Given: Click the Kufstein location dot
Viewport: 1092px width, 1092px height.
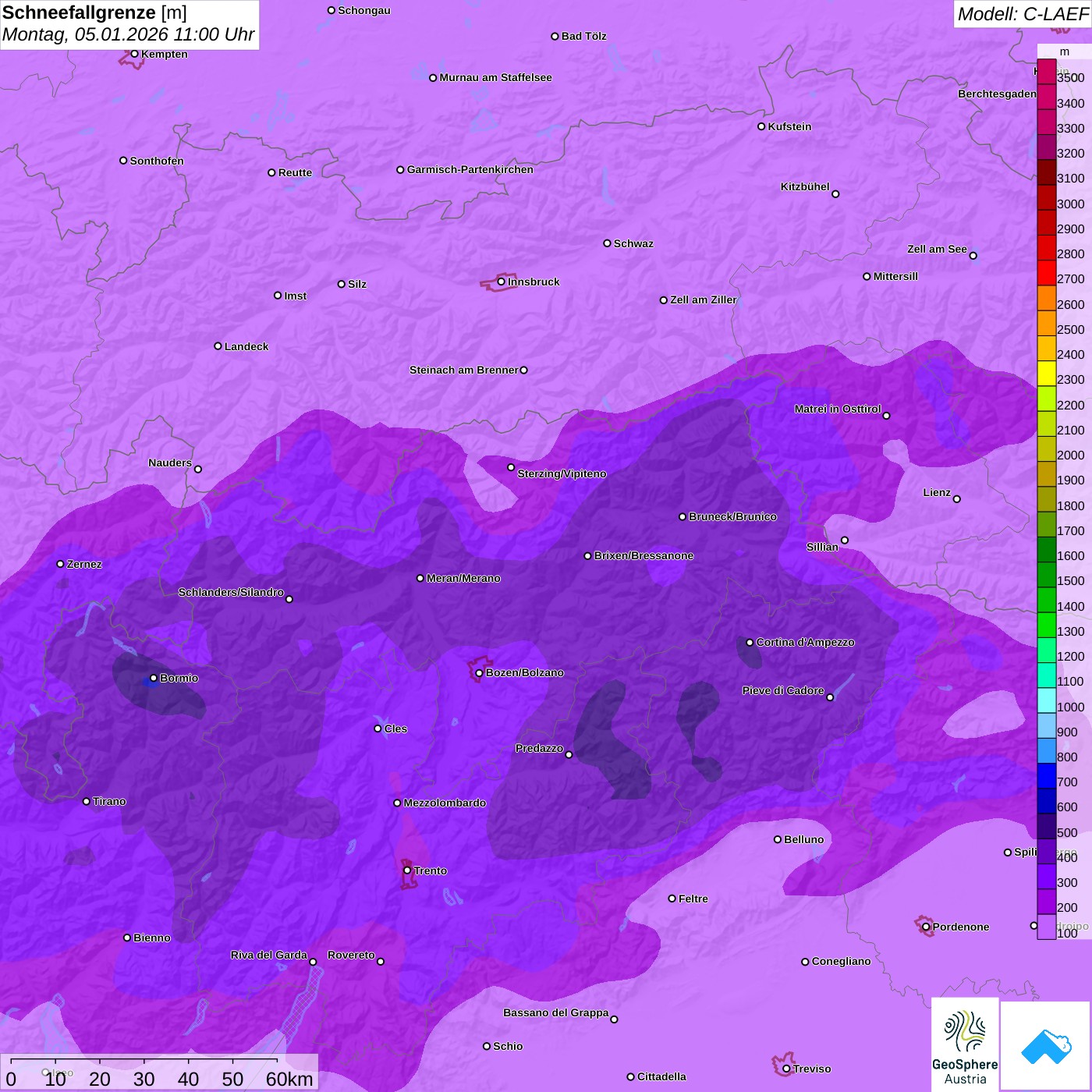Looking at the screenshot, I should (x=761, y=126).
